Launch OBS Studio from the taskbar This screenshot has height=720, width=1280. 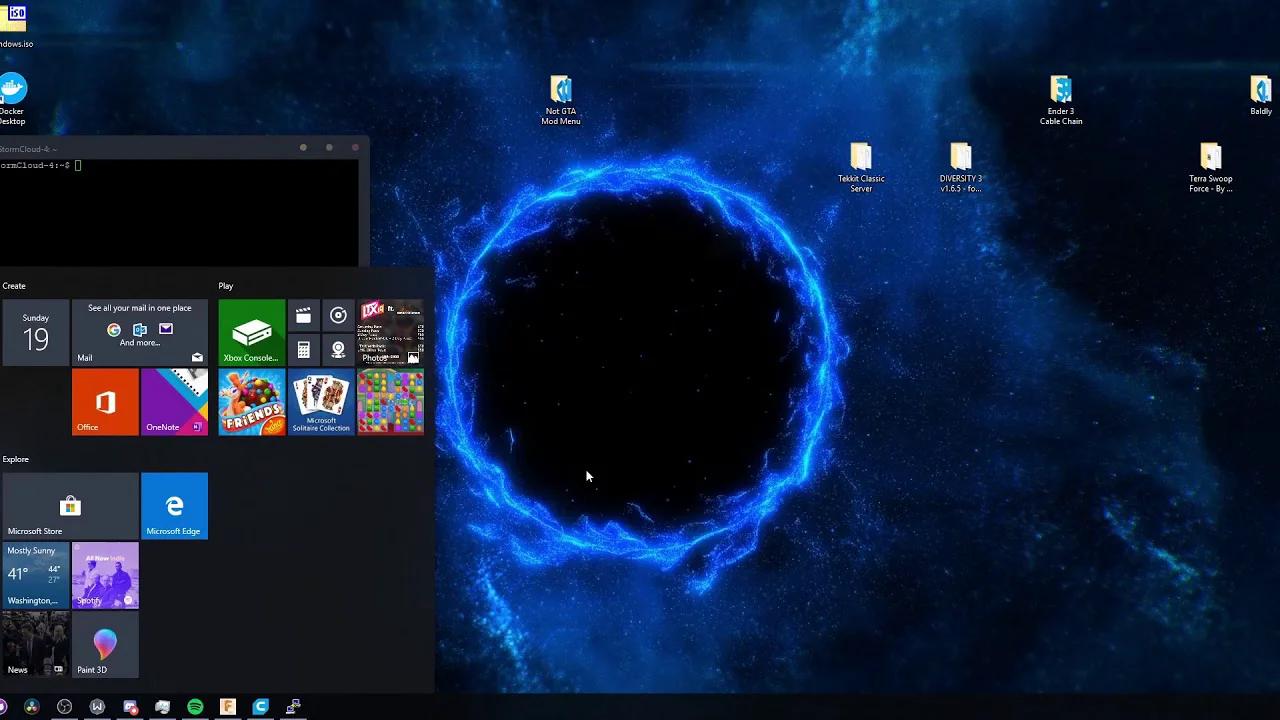pos(64,707)
